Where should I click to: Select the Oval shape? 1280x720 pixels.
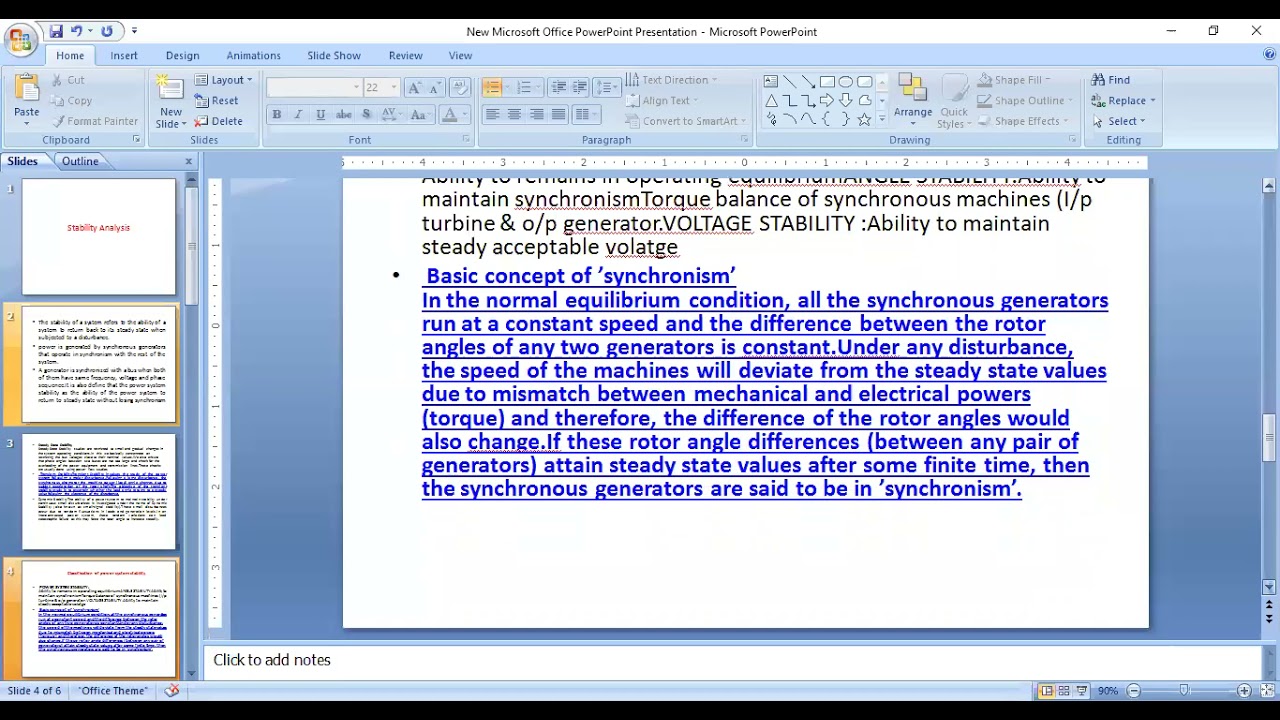click(x=846, y=81)
